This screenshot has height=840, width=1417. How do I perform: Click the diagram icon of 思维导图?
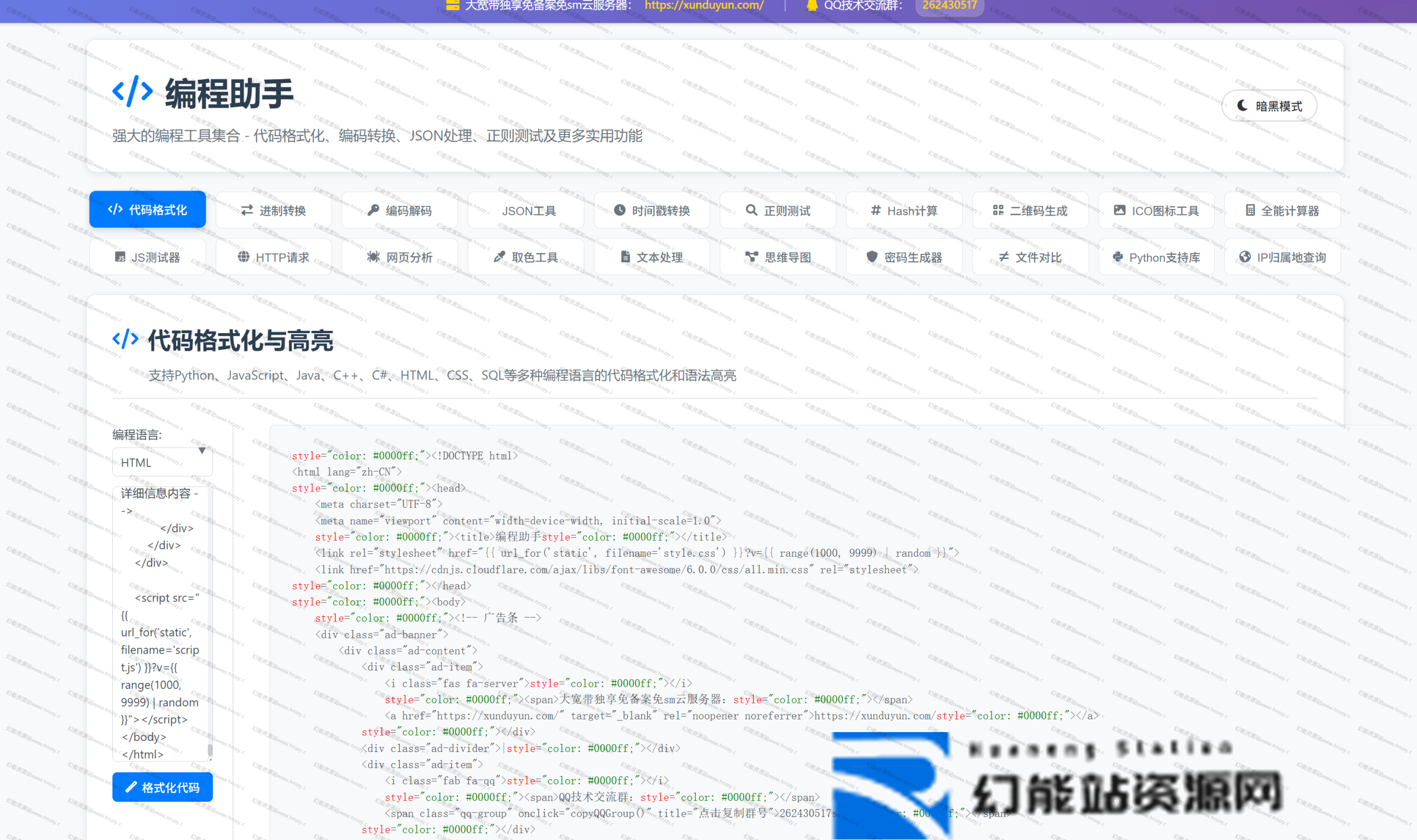(751, 257)
